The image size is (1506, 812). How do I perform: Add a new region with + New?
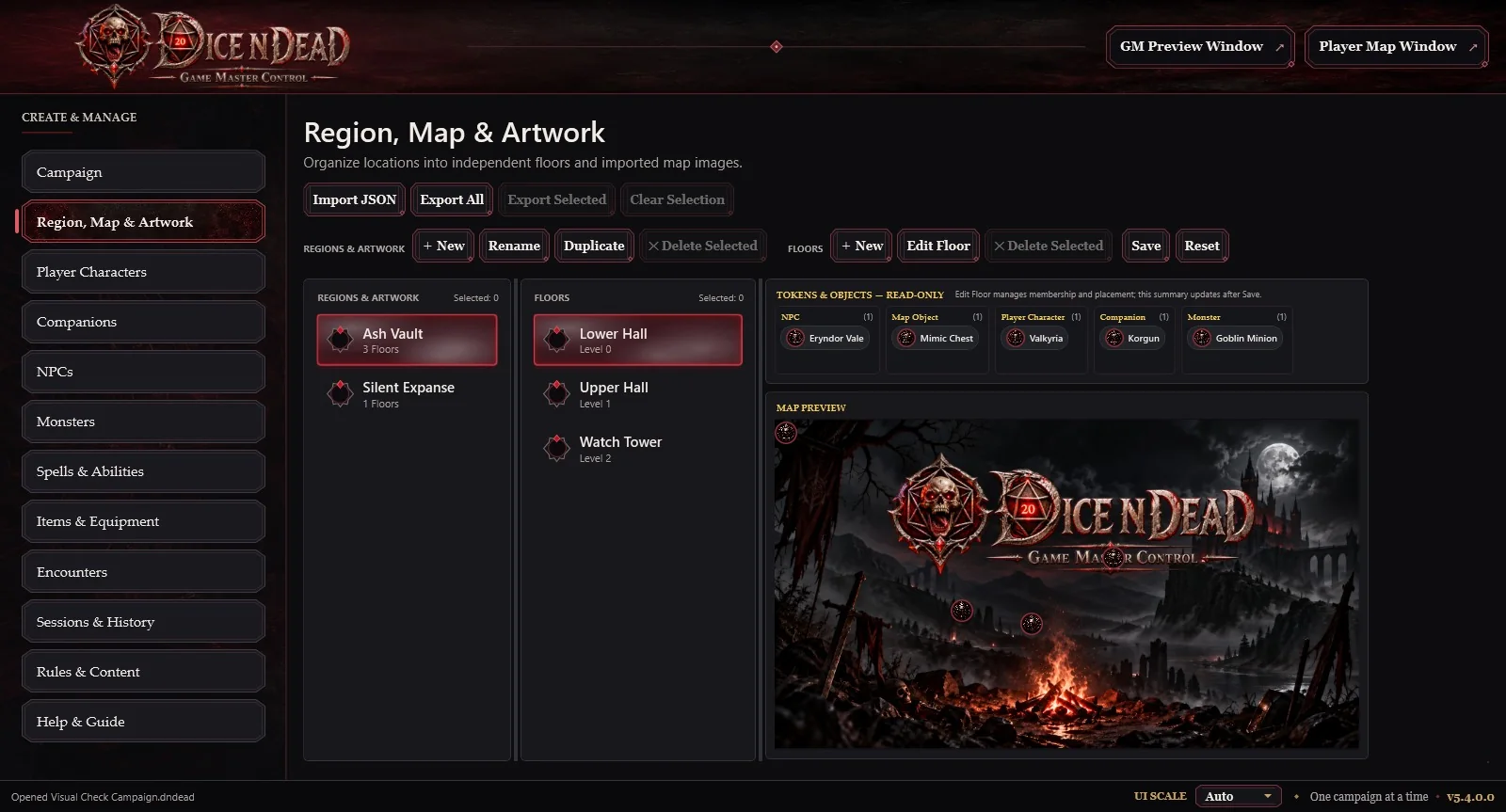point(443,246)
